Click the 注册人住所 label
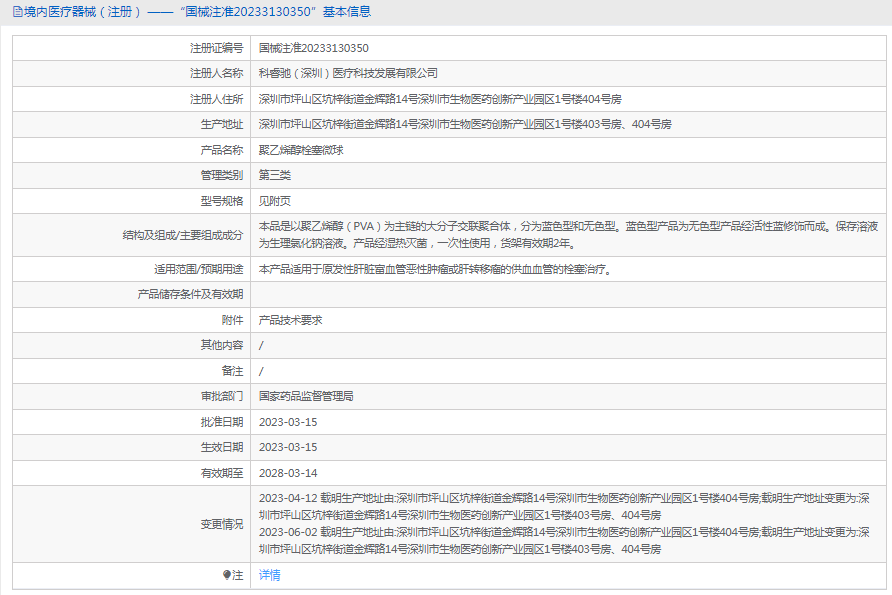The image size is (892, 595). point(216,99)
